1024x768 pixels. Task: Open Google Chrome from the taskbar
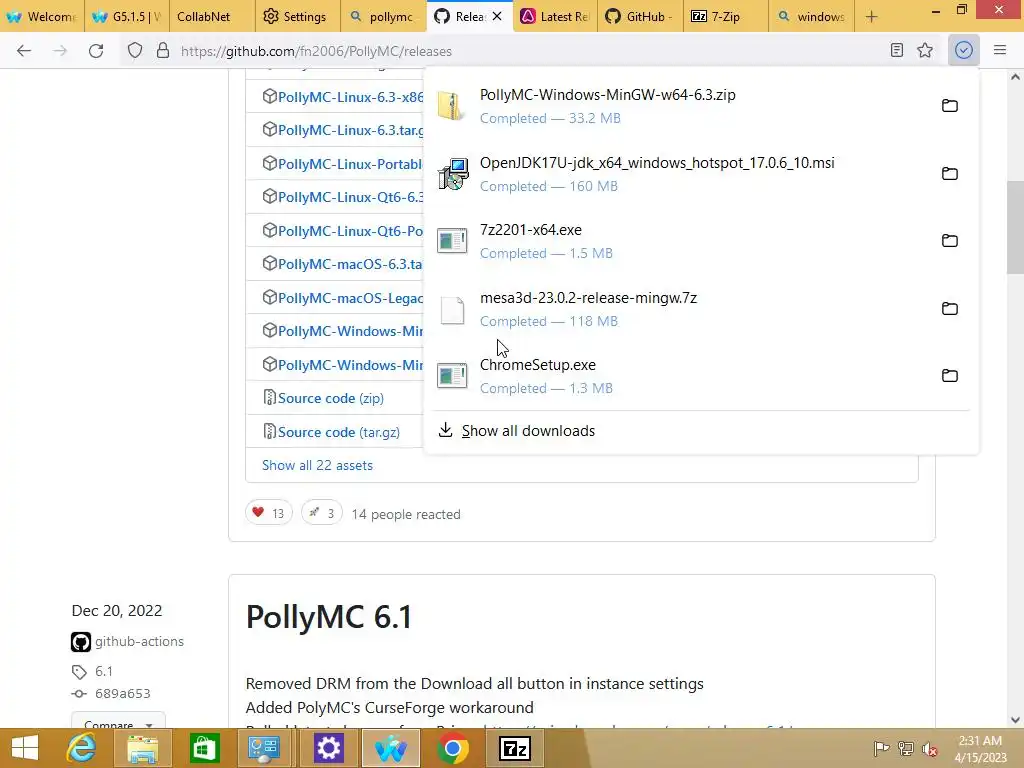[453, 748]
